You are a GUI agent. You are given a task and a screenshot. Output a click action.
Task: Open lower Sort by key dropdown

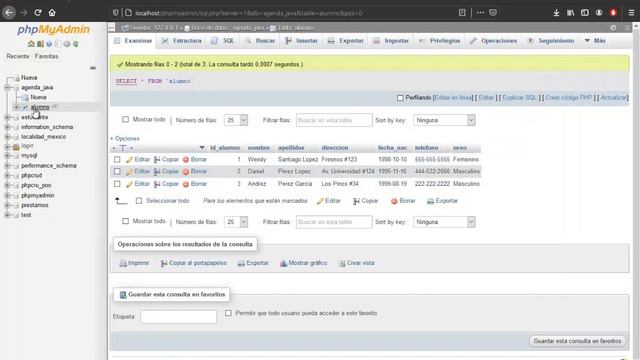click(444, 222)
